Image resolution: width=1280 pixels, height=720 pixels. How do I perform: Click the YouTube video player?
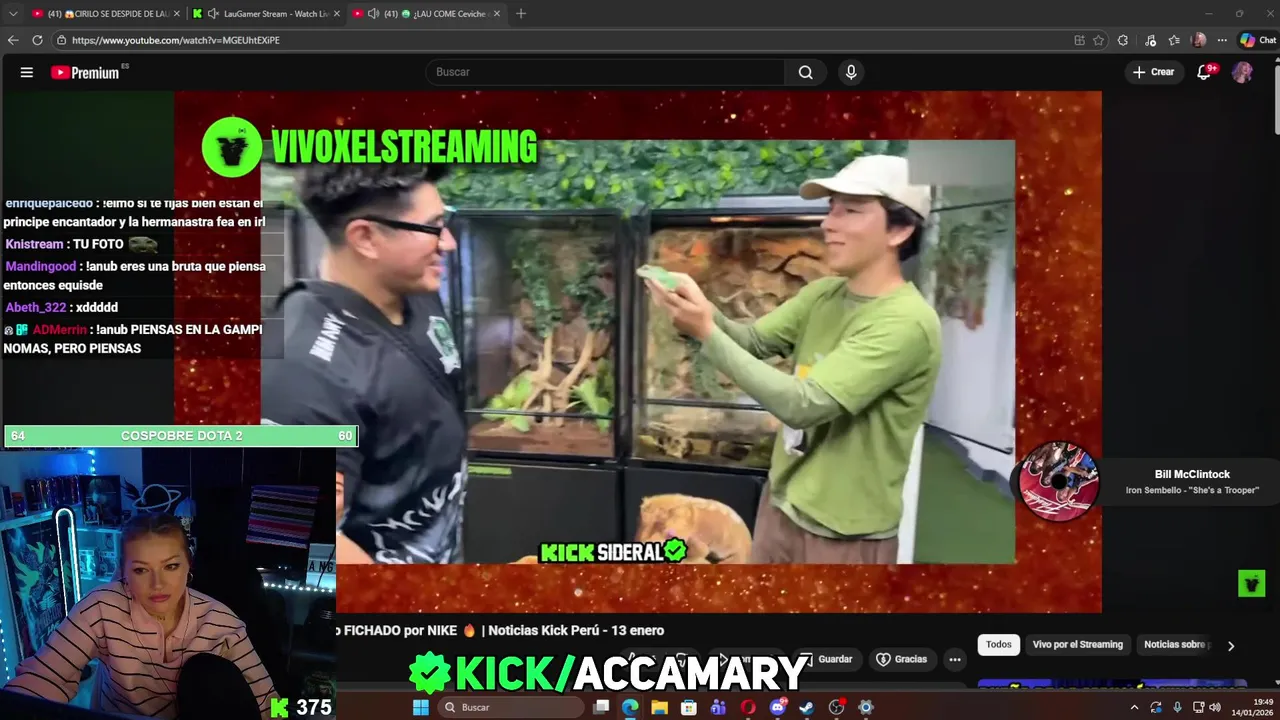[x=638, y=352]
